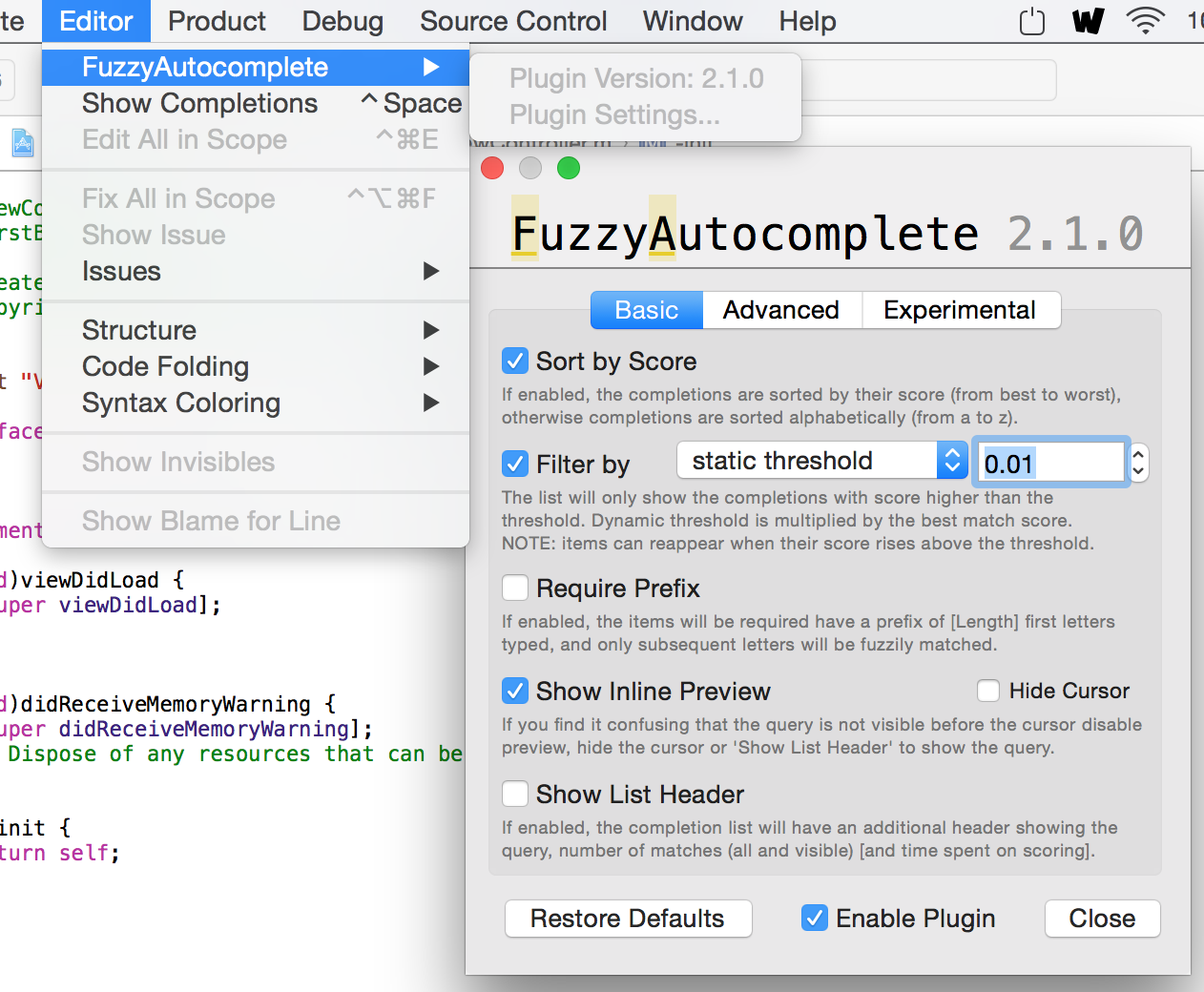1204x992 pixels.
Task: Open the Editor menu
Action: click(96, 21)
